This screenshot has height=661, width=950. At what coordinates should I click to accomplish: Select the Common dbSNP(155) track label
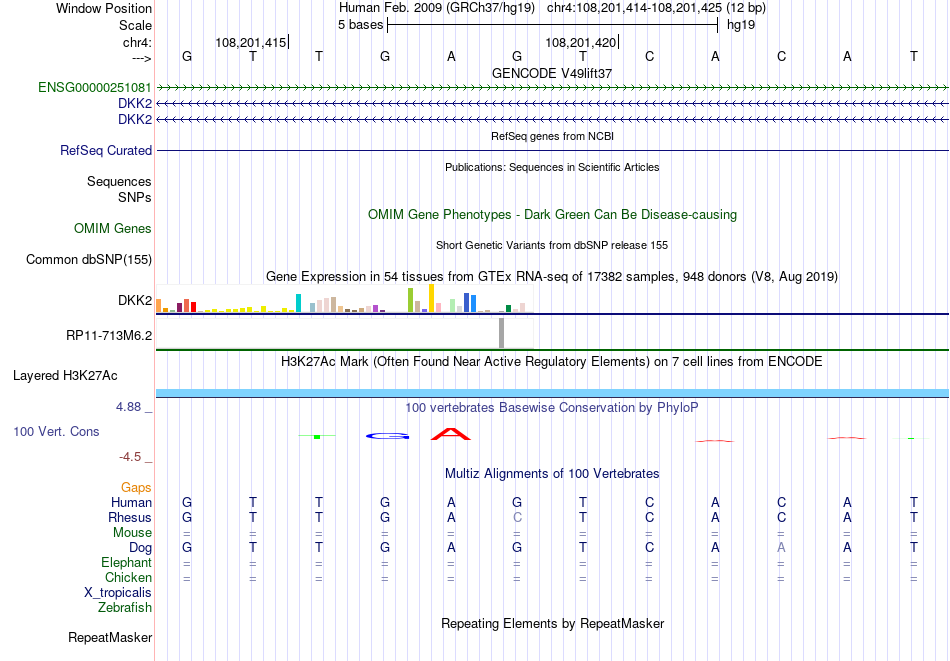[89, 259]
